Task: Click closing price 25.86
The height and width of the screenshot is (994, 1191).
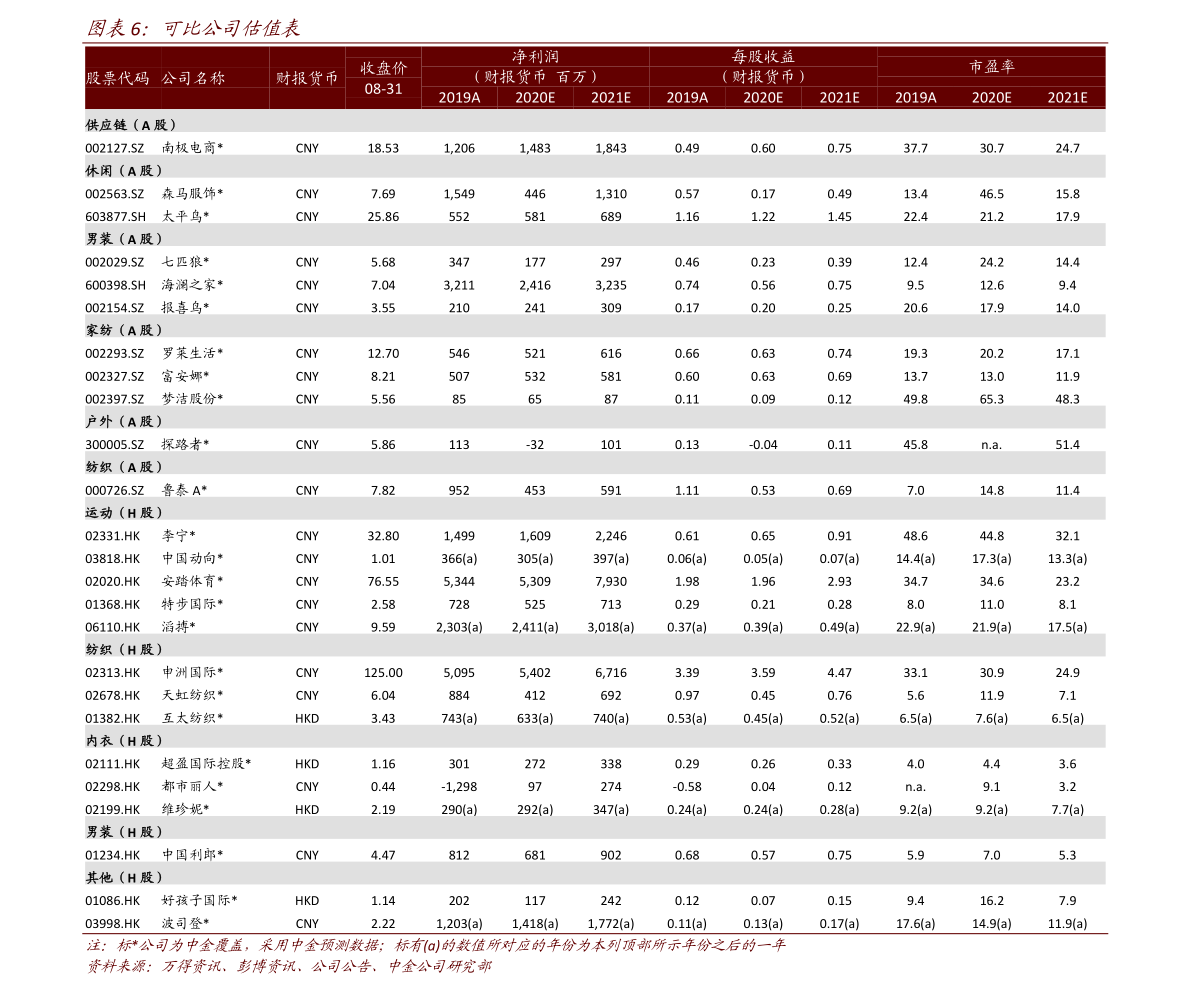Action: coord(383,217)
